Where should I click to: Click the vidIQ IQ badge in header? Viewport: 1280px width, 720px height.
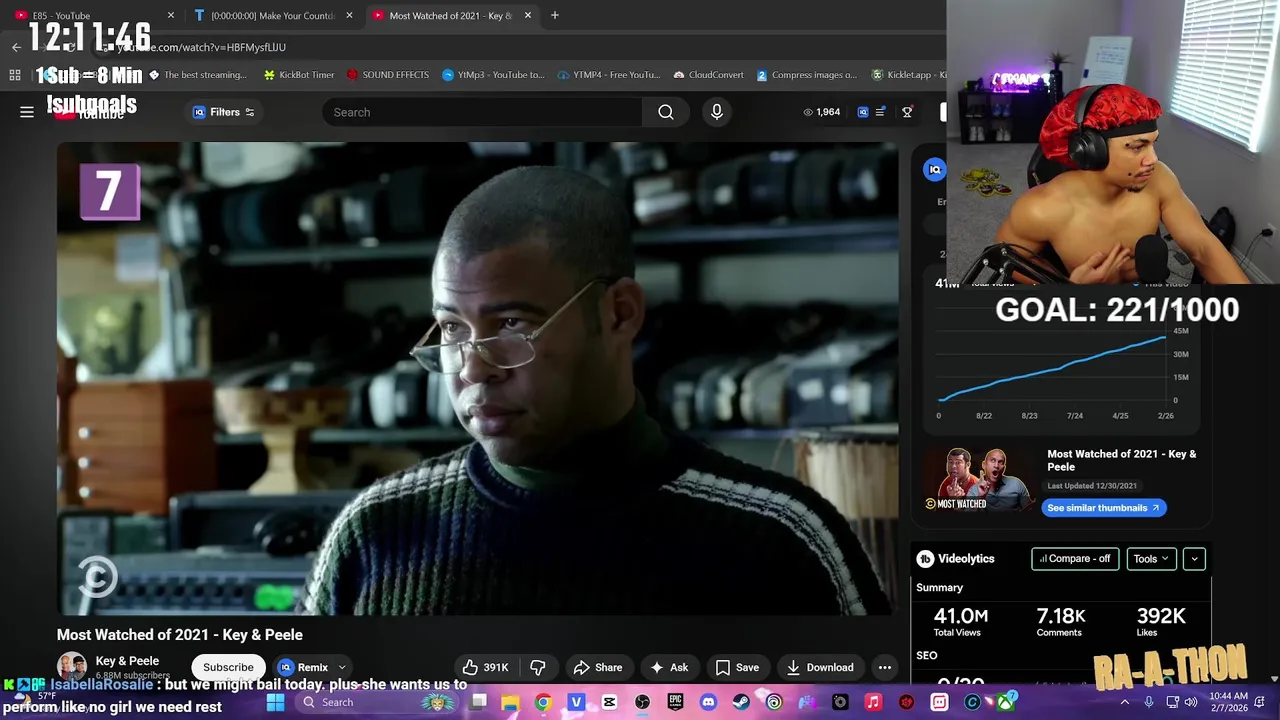[x=863, y=112]
